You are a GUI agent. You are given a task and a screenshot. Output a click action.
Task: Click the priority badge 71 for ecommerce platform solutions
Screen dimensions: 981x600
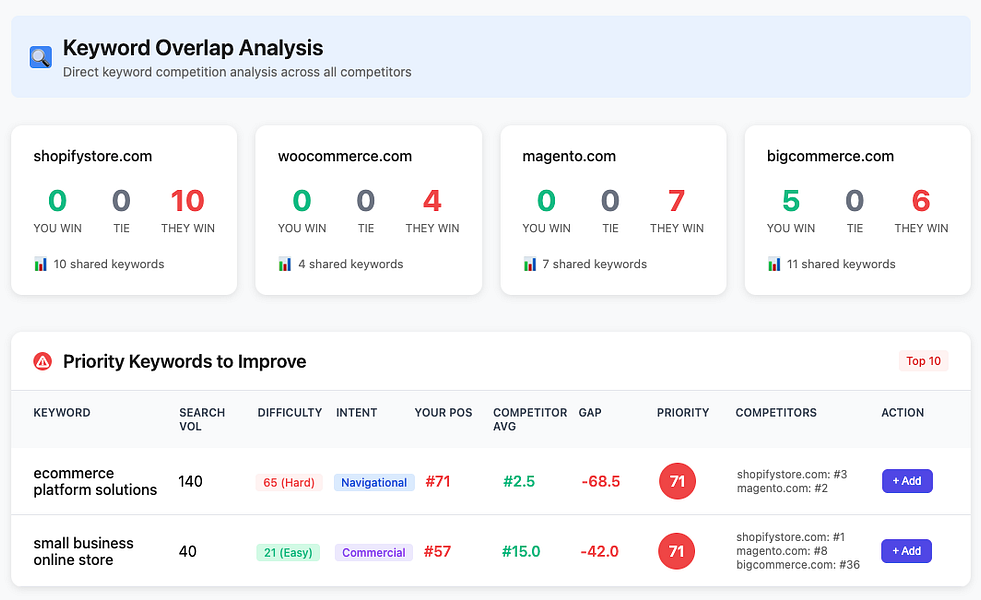pyautogui.click(x=677, y=481)
